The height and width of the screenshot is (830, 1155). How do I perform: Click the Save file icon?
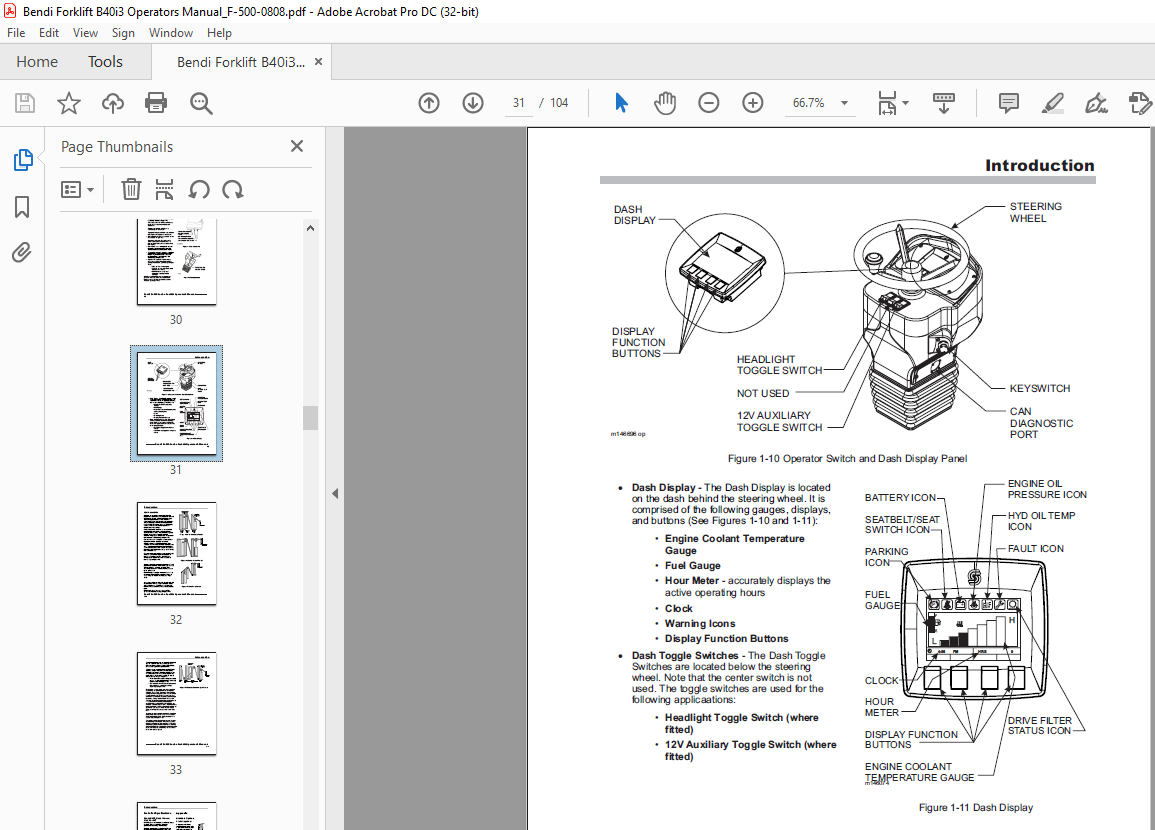point(25,103)
